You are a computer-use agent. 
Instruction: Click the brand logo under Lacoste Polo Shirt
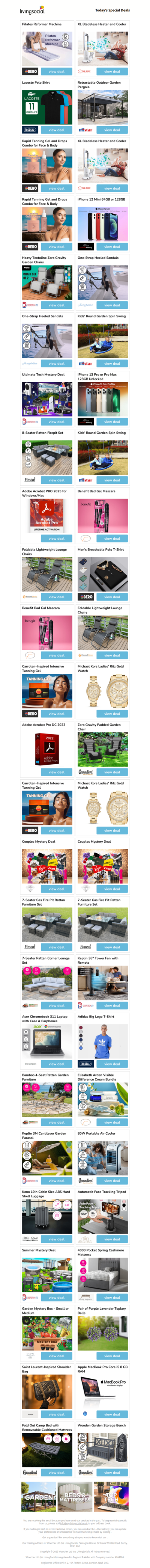click(30, 130)
